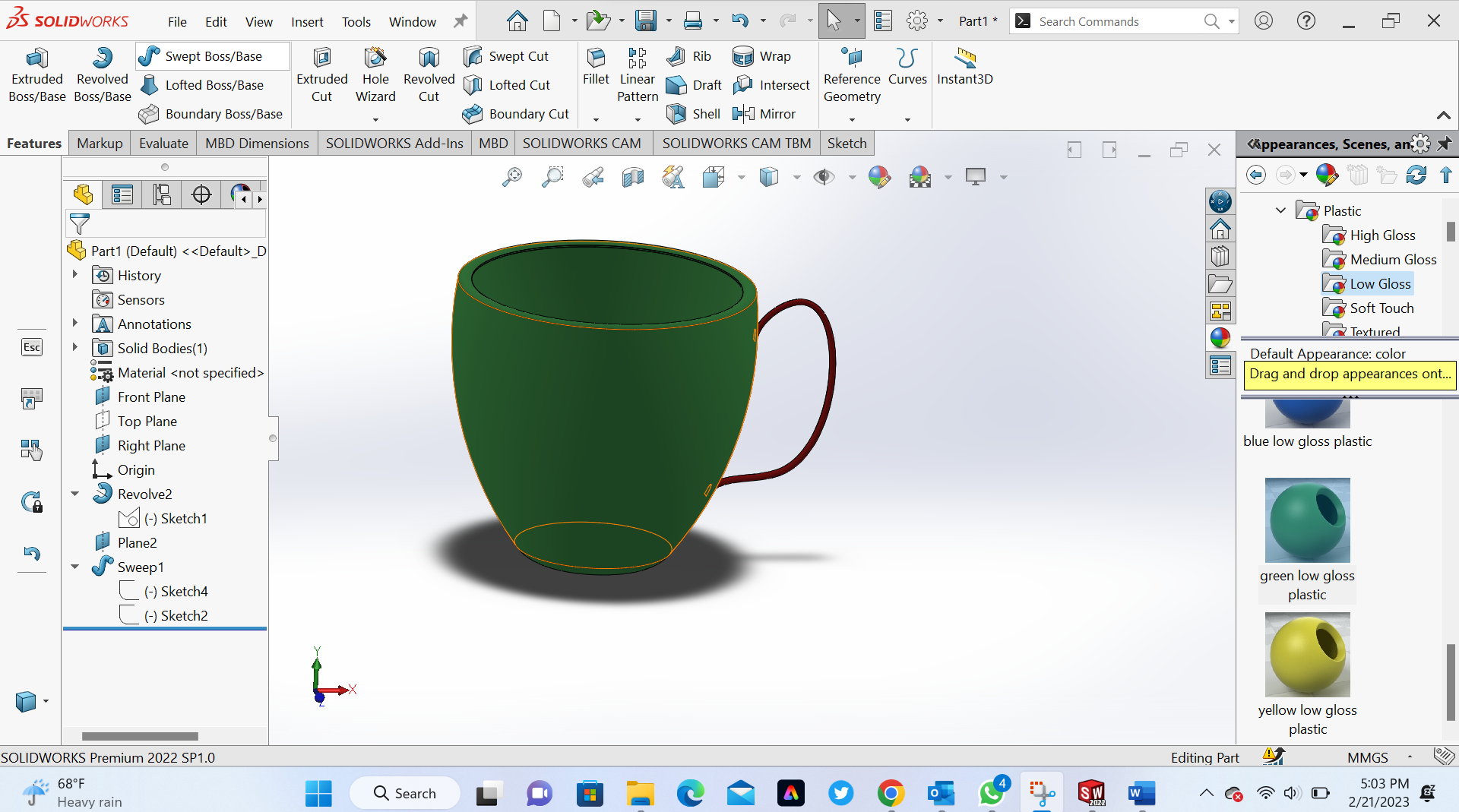1459x812 pixels.
Task: Open the PropertyManager tab icon
Action: (122, 195)
